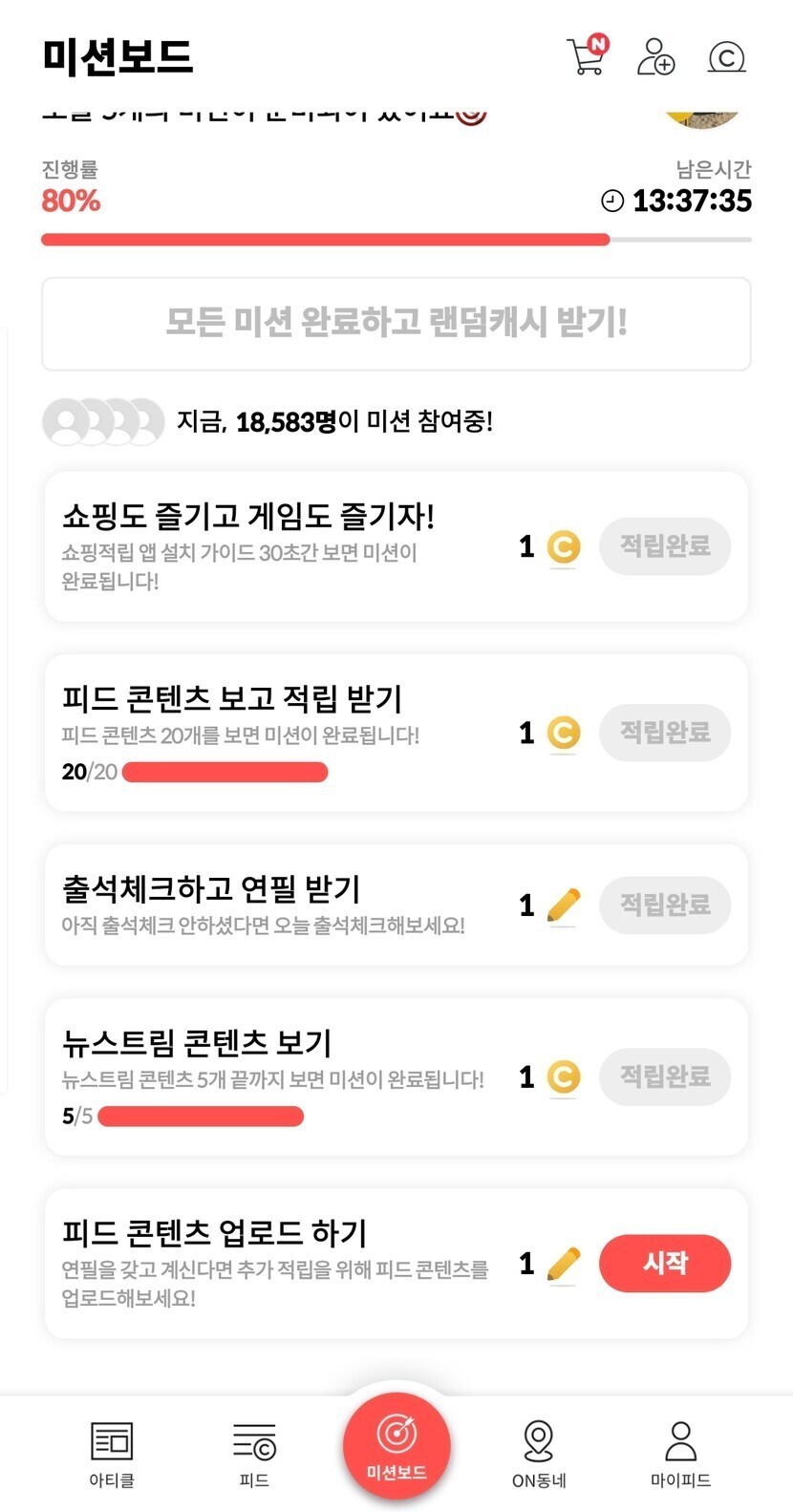Tap the pencil icon on 피드 콘텐츠 업로드
This screenshot has height=1512, width=793.
564,1264
